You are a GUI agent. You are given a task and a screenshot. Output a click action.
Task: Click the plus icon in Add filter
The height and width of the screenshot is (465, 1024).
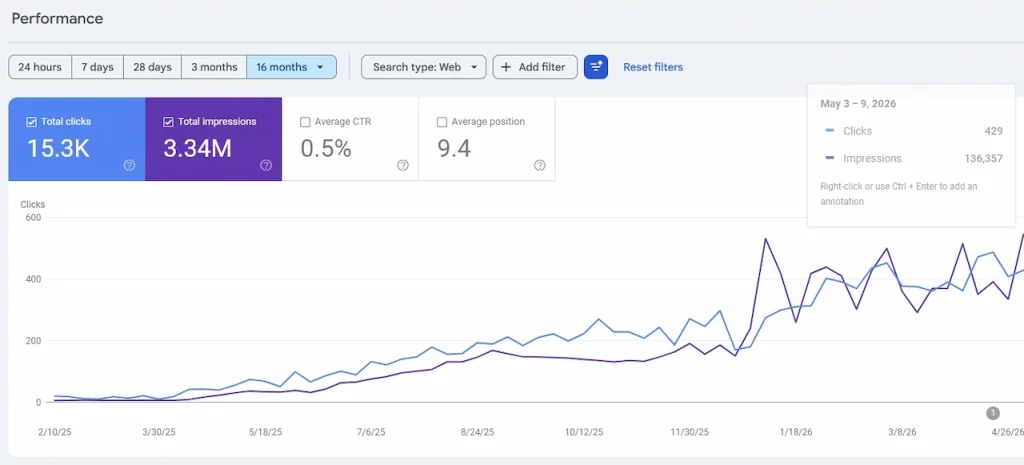tap(506, 67)
